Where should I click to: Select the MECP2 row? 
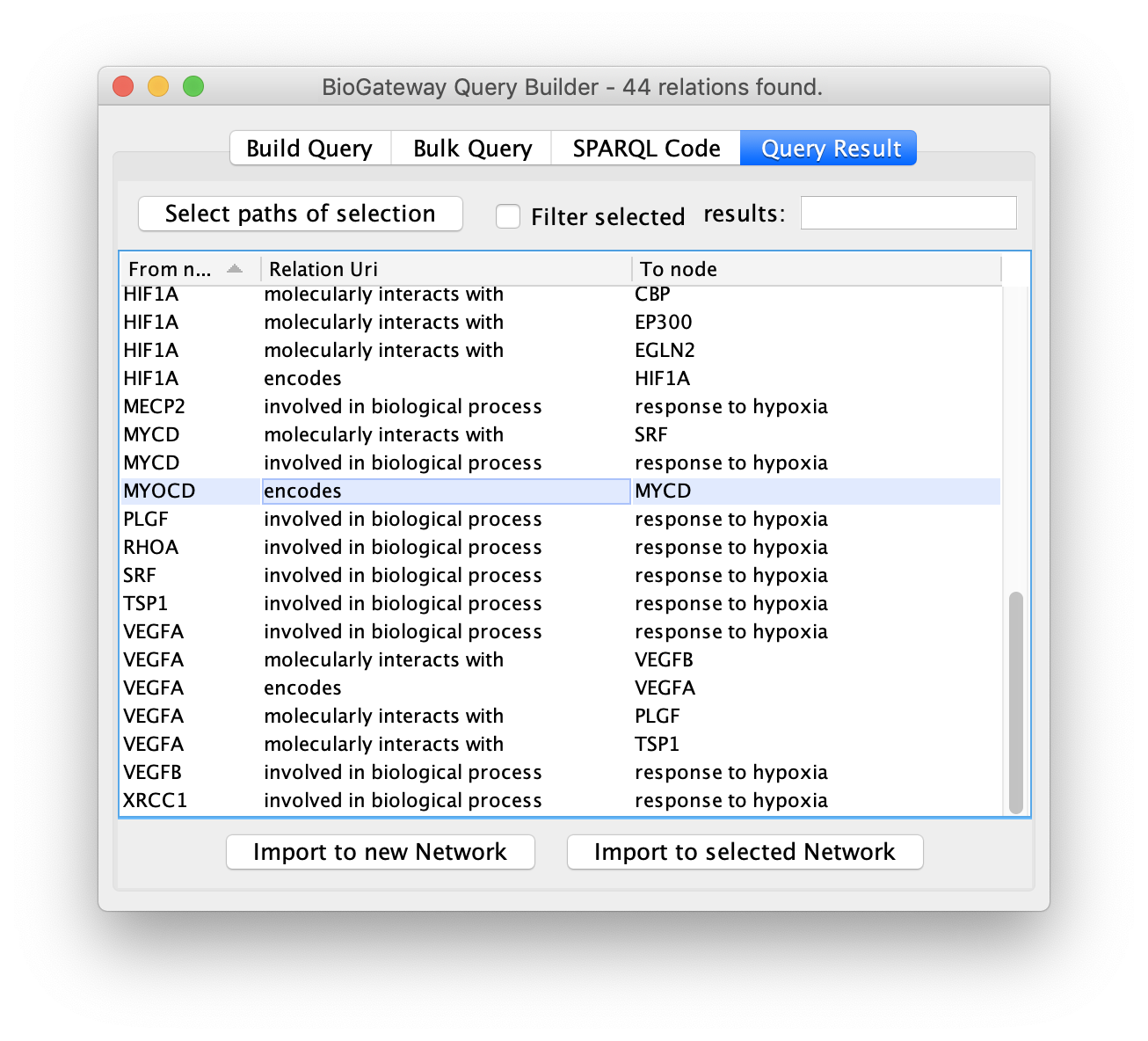[x=561, y=406]
